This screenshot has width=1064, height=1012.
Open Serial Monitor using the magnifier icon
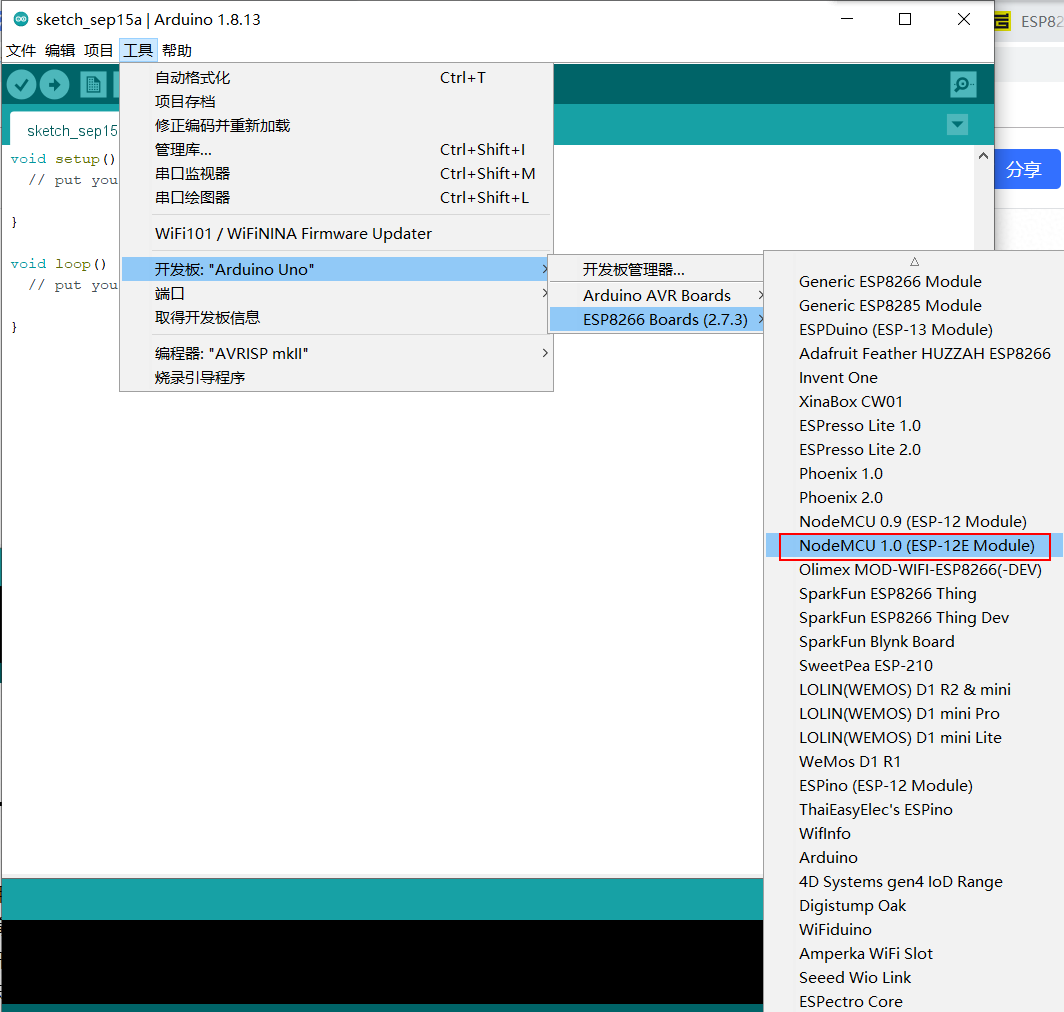point(962,84)
